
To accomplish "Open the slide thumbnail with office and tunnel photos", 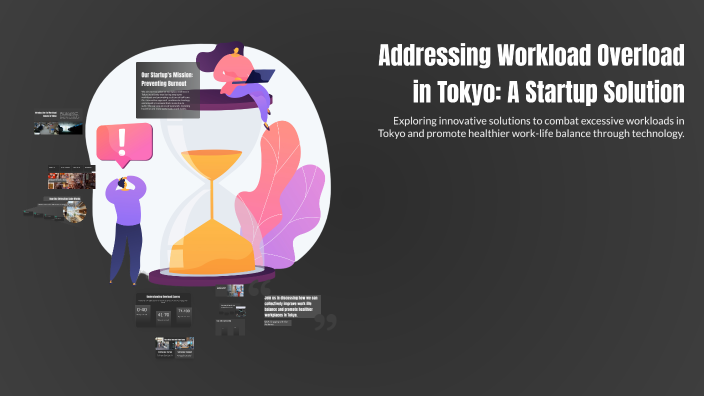I will tap(58, 123).
